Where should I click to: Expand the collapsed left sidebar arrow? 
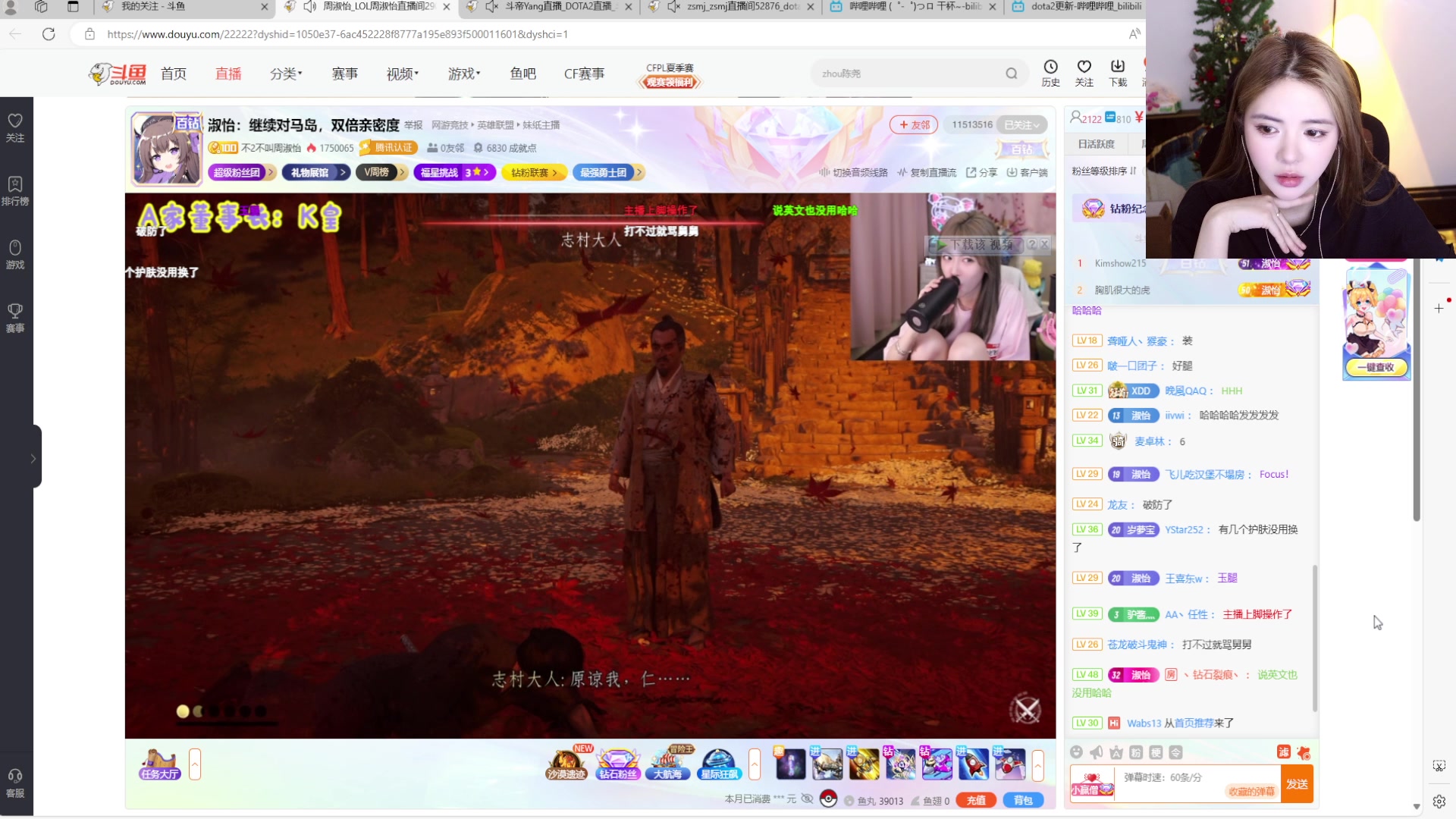33,458
